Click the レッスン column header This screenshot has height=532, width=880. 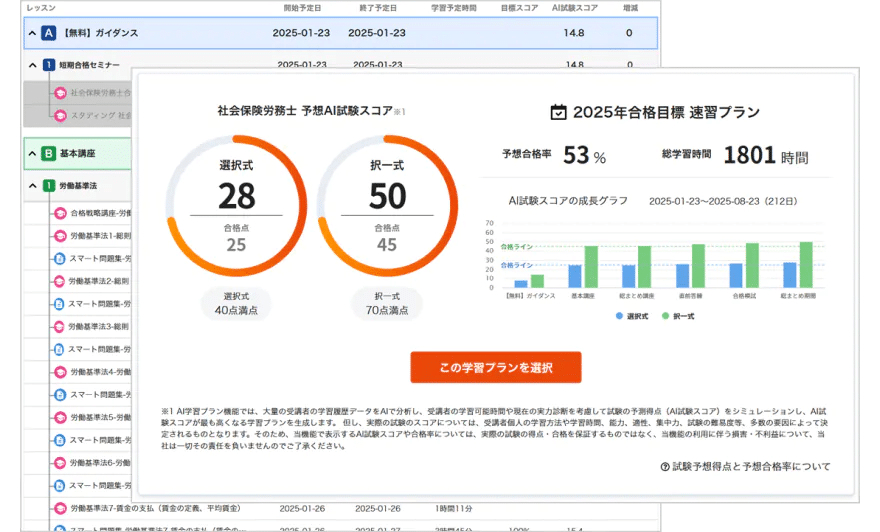coord(41,7)
